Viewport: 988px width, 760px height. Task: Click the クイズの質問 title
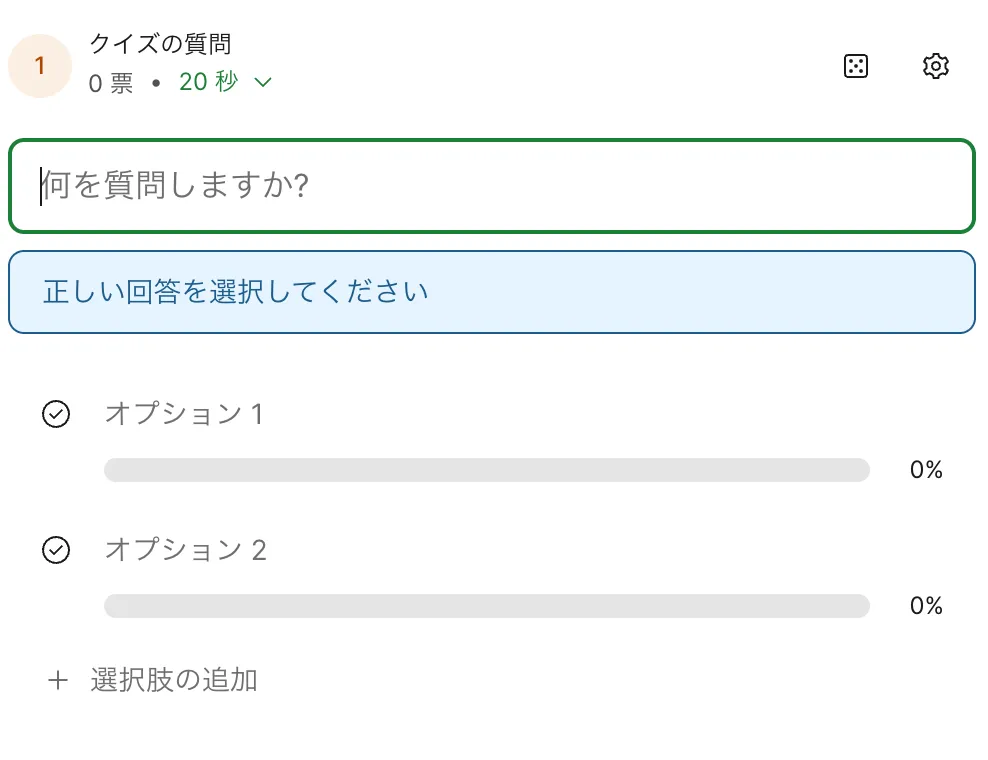[160, 44]
